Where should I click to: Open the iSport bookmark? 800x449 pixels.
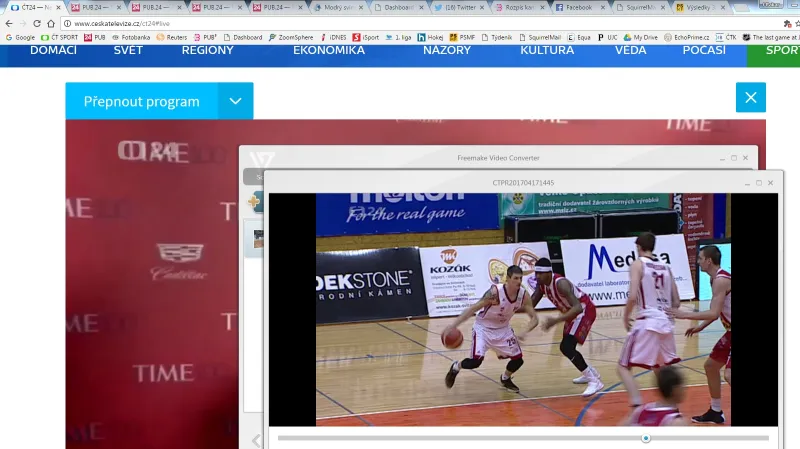coord(366,37)
